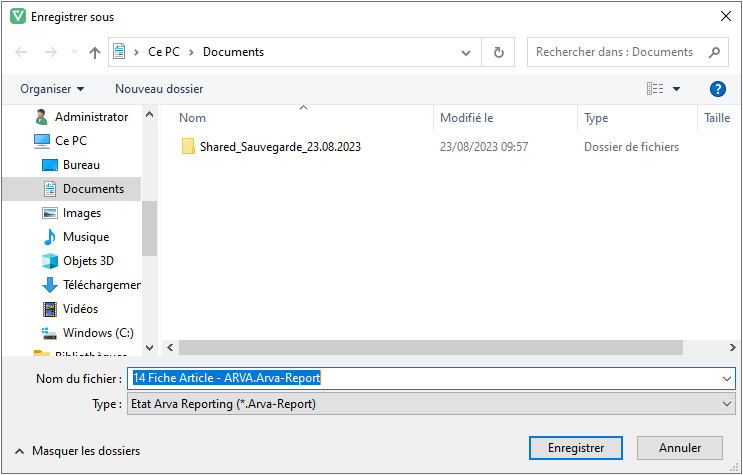Click the Téléchargements download arrow icon

[50, 285]
